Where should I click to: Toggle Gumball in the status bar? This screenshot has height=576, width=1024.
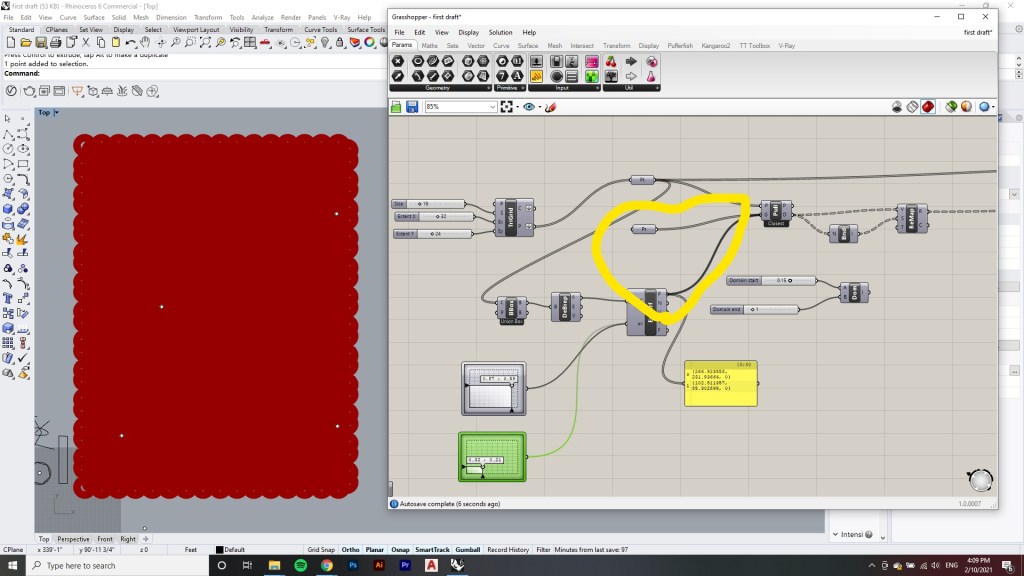[469, 550]
